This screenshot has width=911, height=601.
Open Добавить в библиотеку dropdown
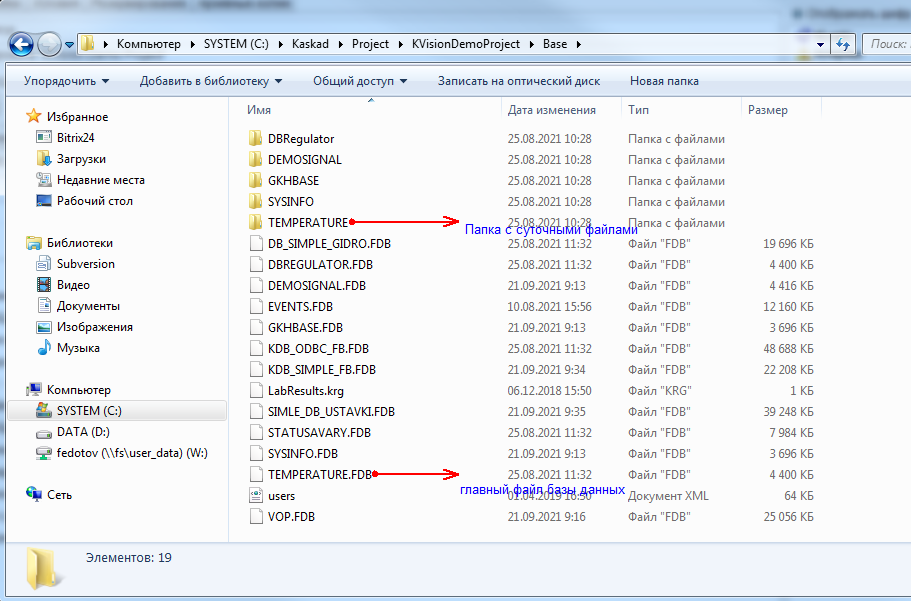210,81
